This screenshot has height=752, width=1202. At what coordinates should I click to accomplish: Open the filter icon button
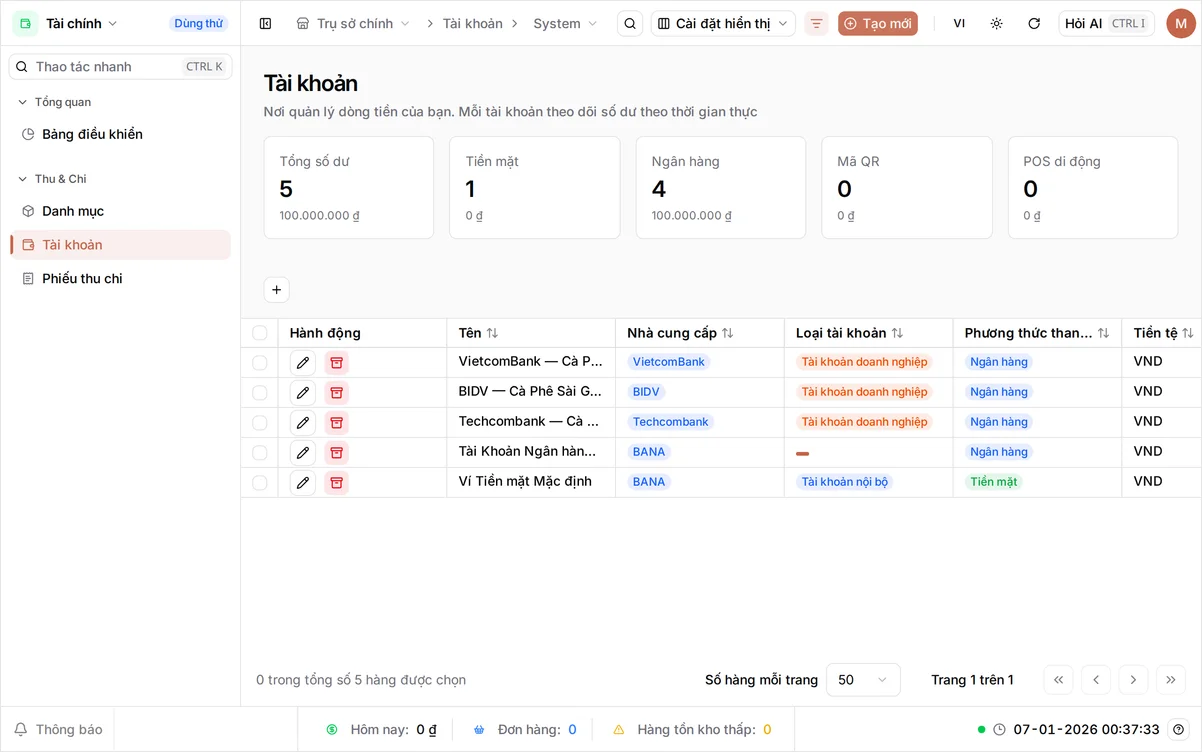click(x=817, y=23)
